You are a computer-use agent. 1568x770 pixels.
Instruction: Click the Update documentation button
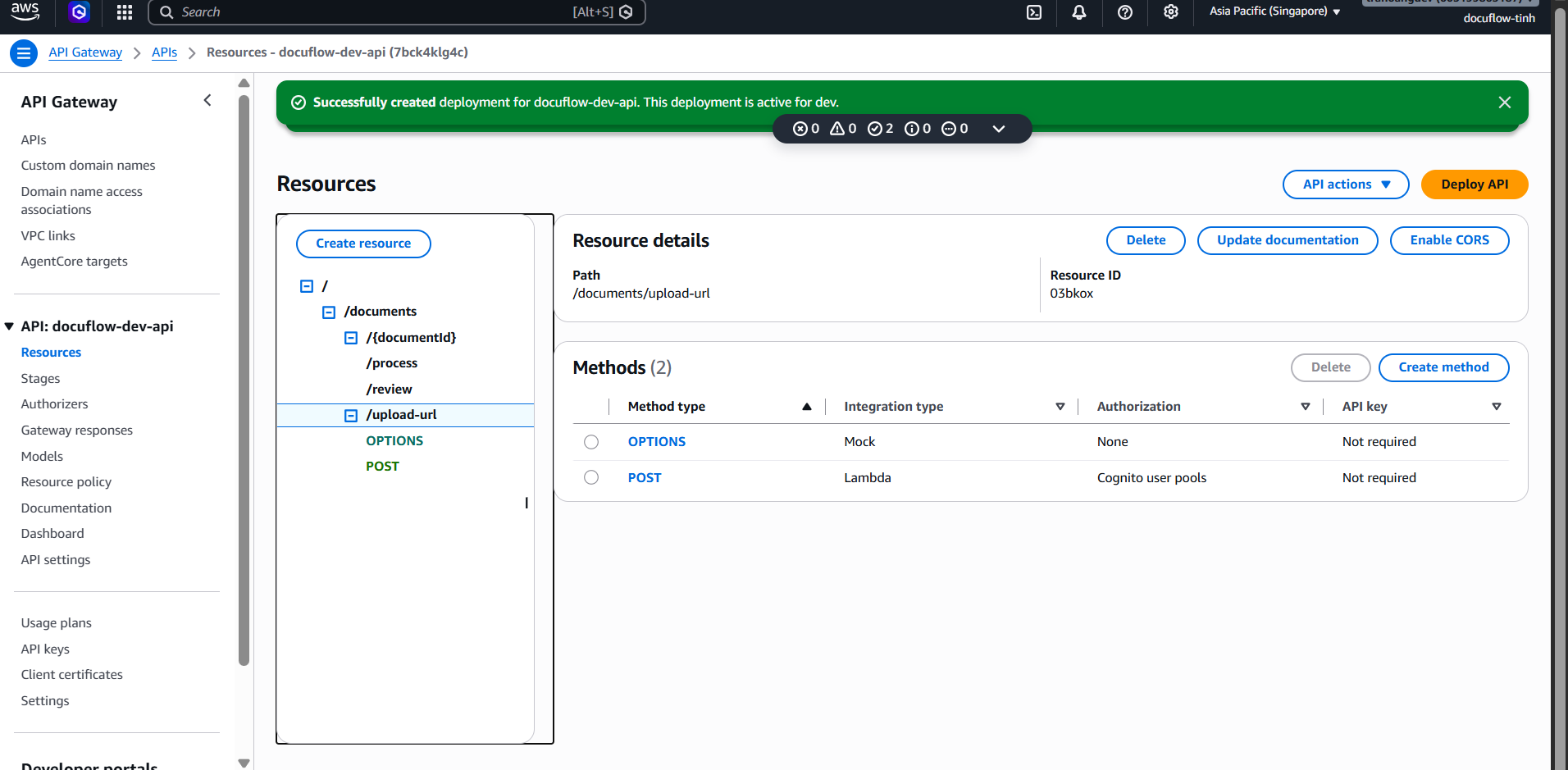tap(1288, 240)
